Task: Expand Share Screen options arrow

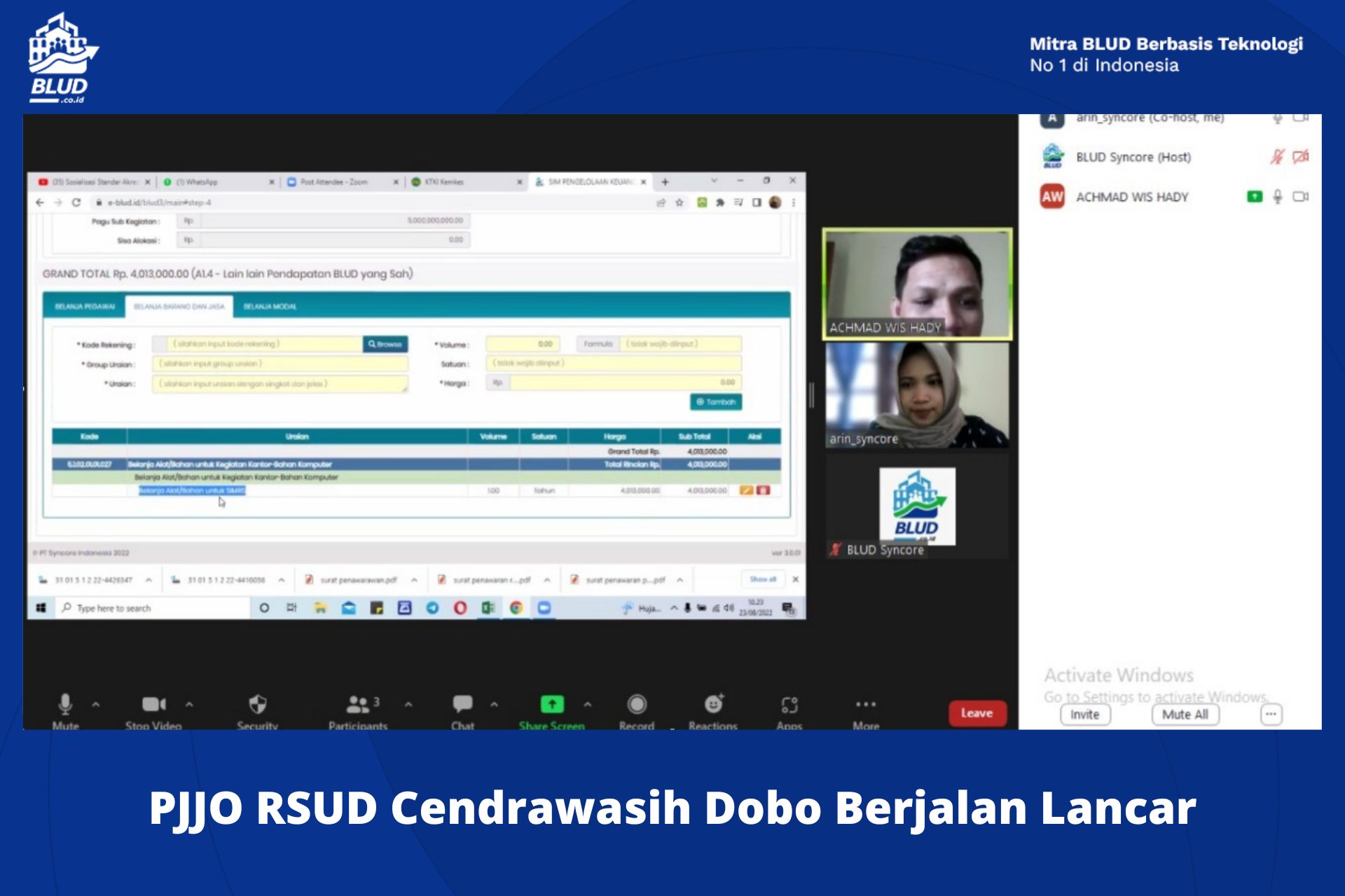Action: point(588,704)
